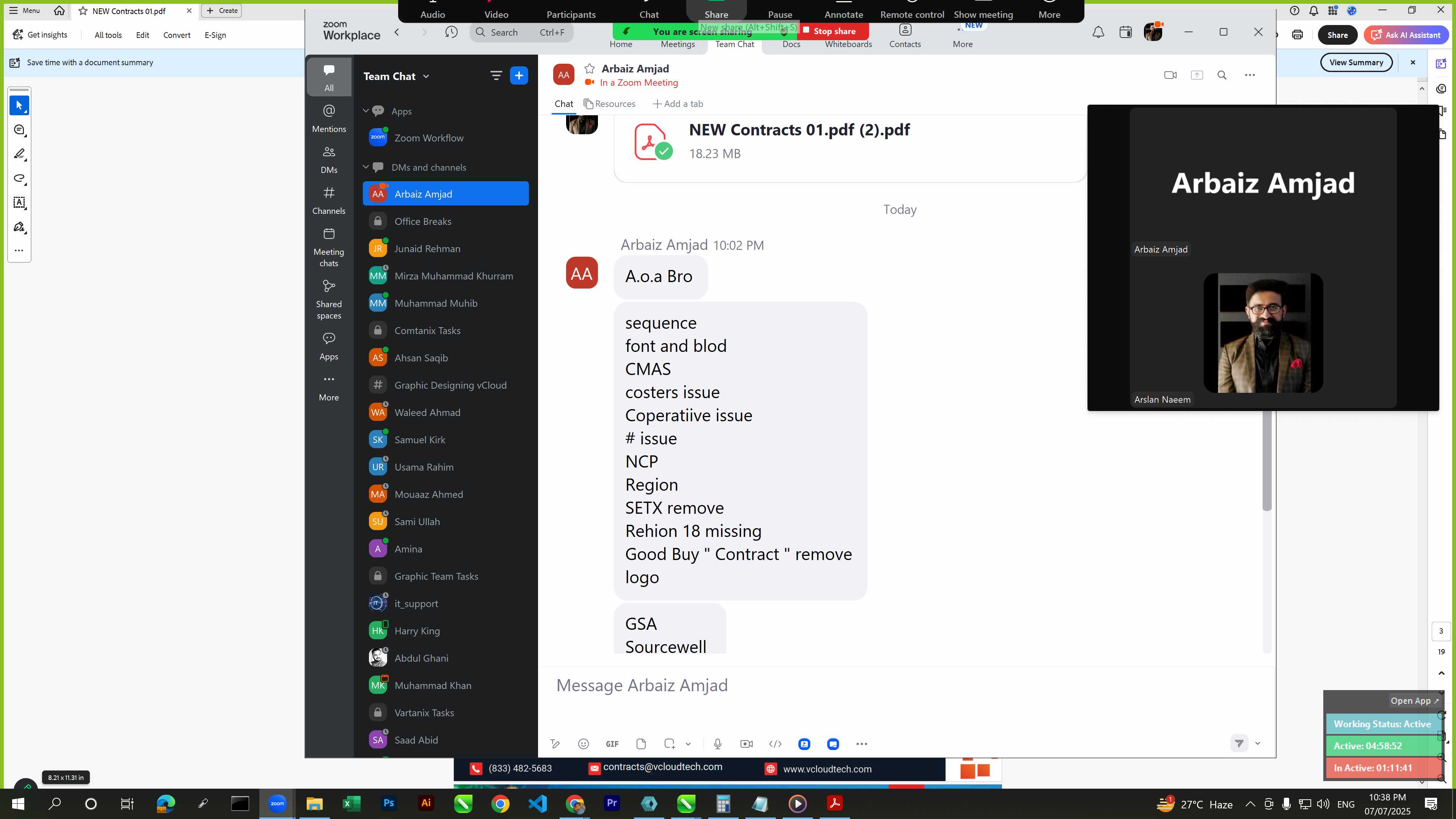Star the Arbaiz Amjad chat
The image size is (1456, 819).
[590, 68]
